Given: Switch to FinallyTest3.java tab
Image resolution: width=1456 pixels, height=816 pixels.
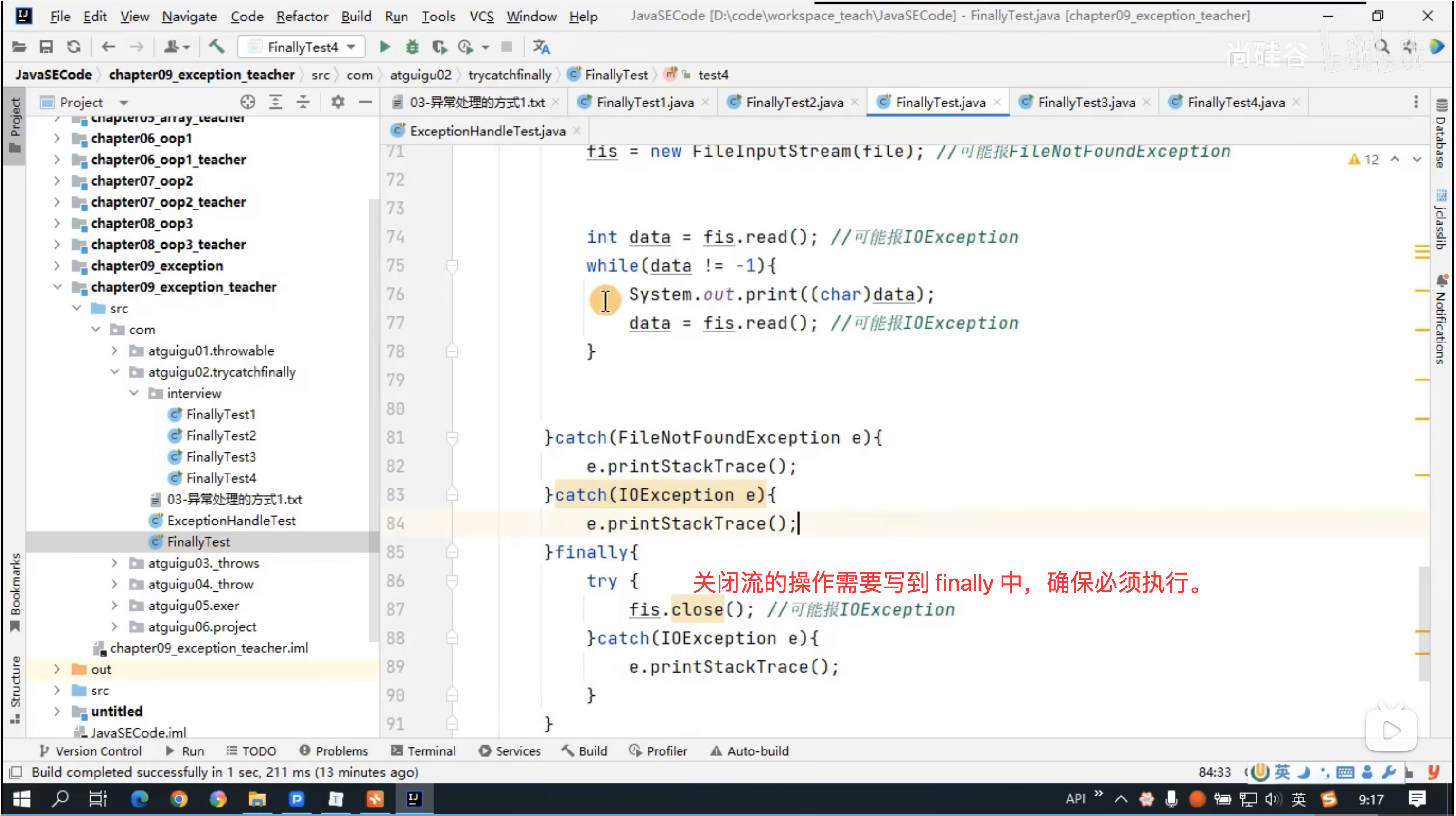Looking at the screenshot, I should 1086,102.
